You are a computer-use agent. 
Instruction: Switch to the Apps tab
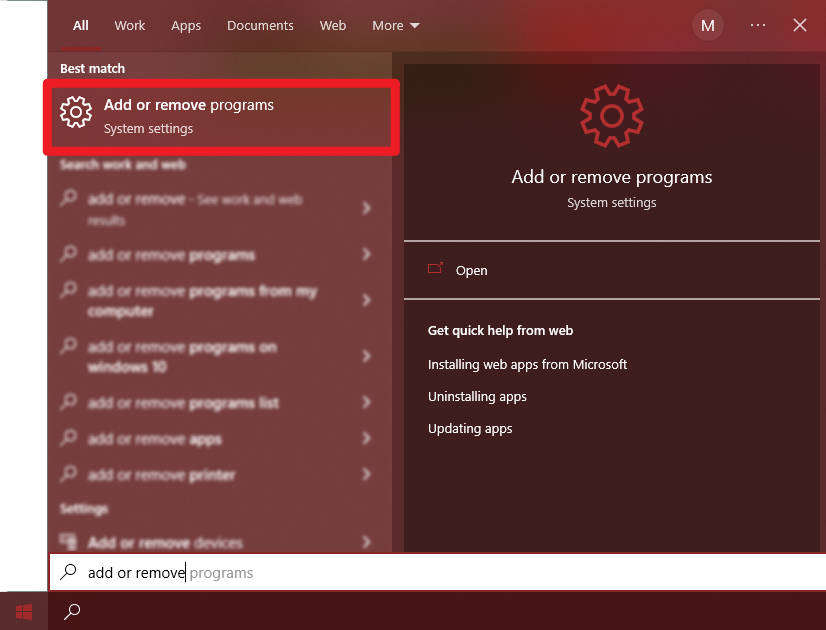click(x=186, y=25)
